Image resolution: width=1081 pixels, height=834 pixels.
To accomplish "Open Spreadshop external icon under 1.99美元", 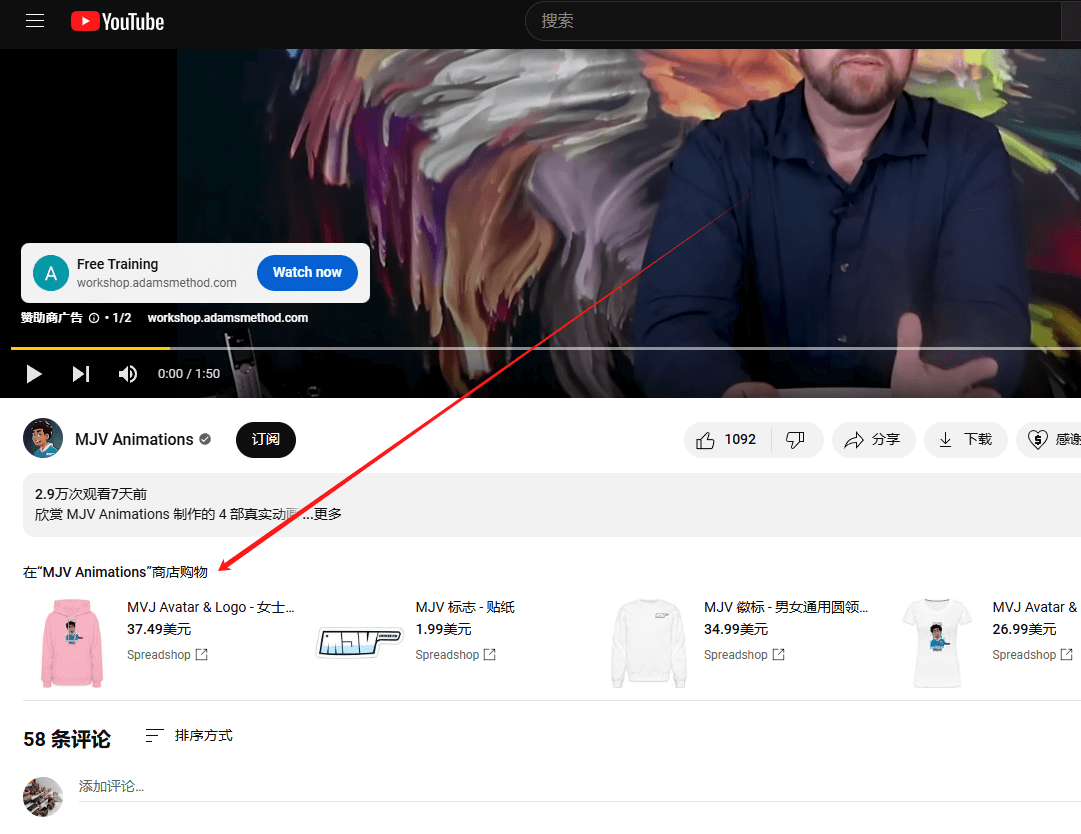I will click(x=489, y=655).
